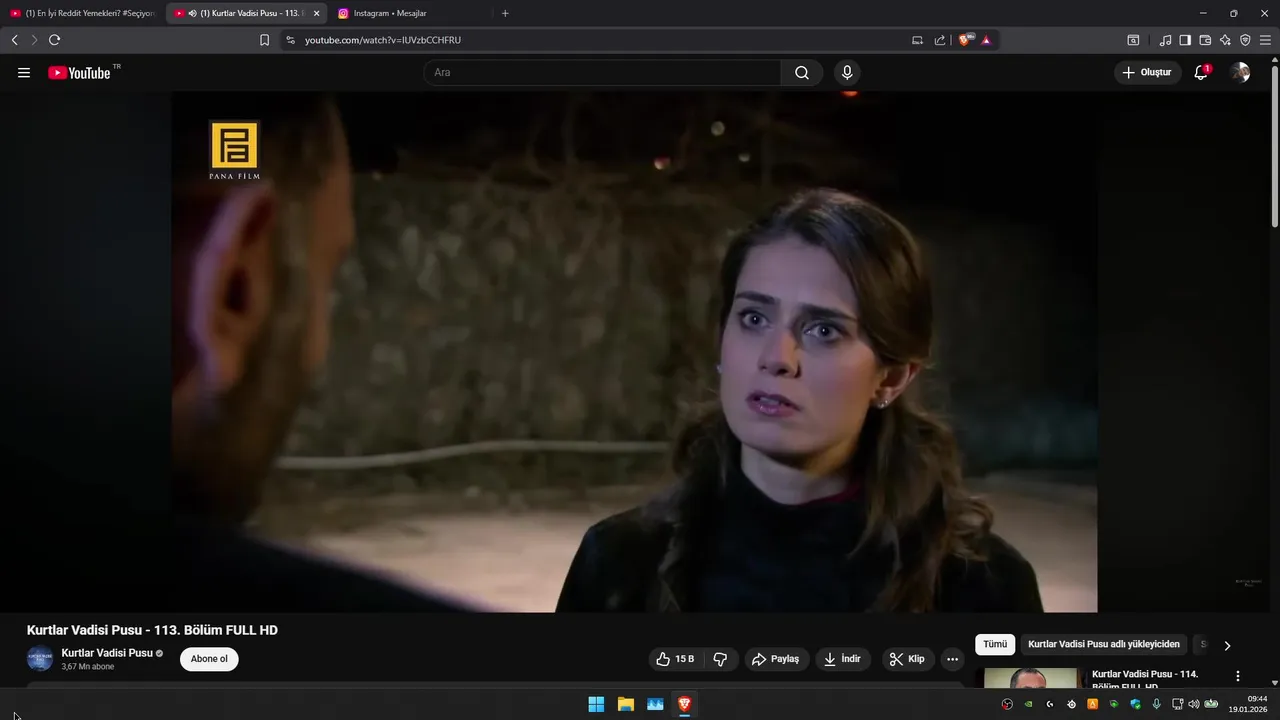Reload the page
This screenshot has width=1280, height=720.
point(55,40)
